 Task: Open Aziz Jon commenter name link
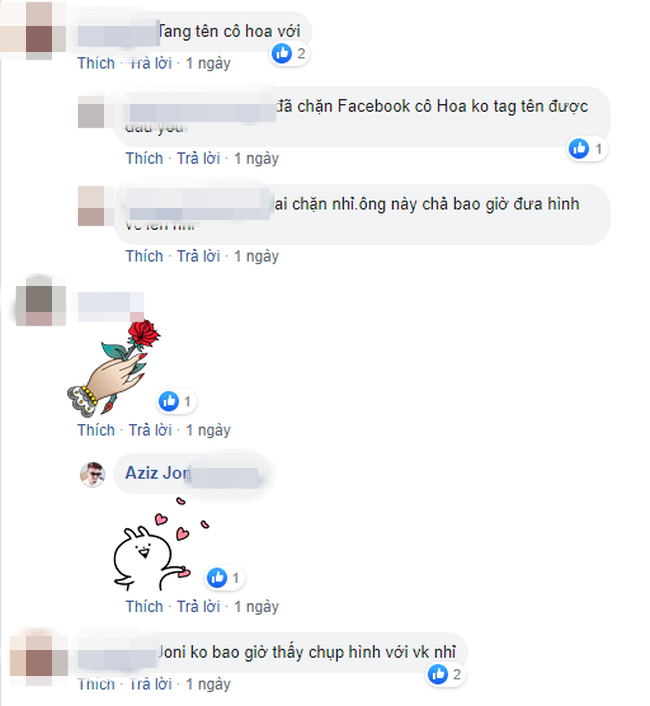(157, 473)
